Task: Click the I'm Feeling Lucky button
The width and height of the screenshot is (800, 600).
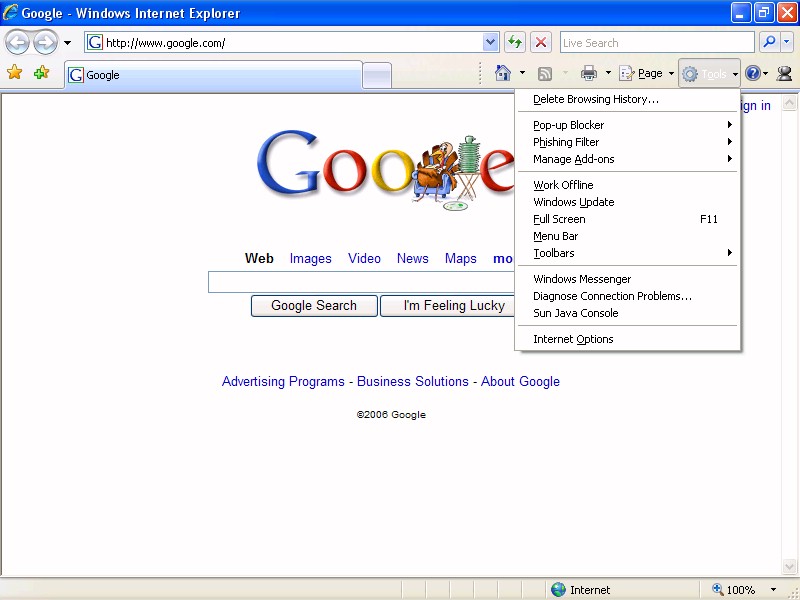Action: 447,306
